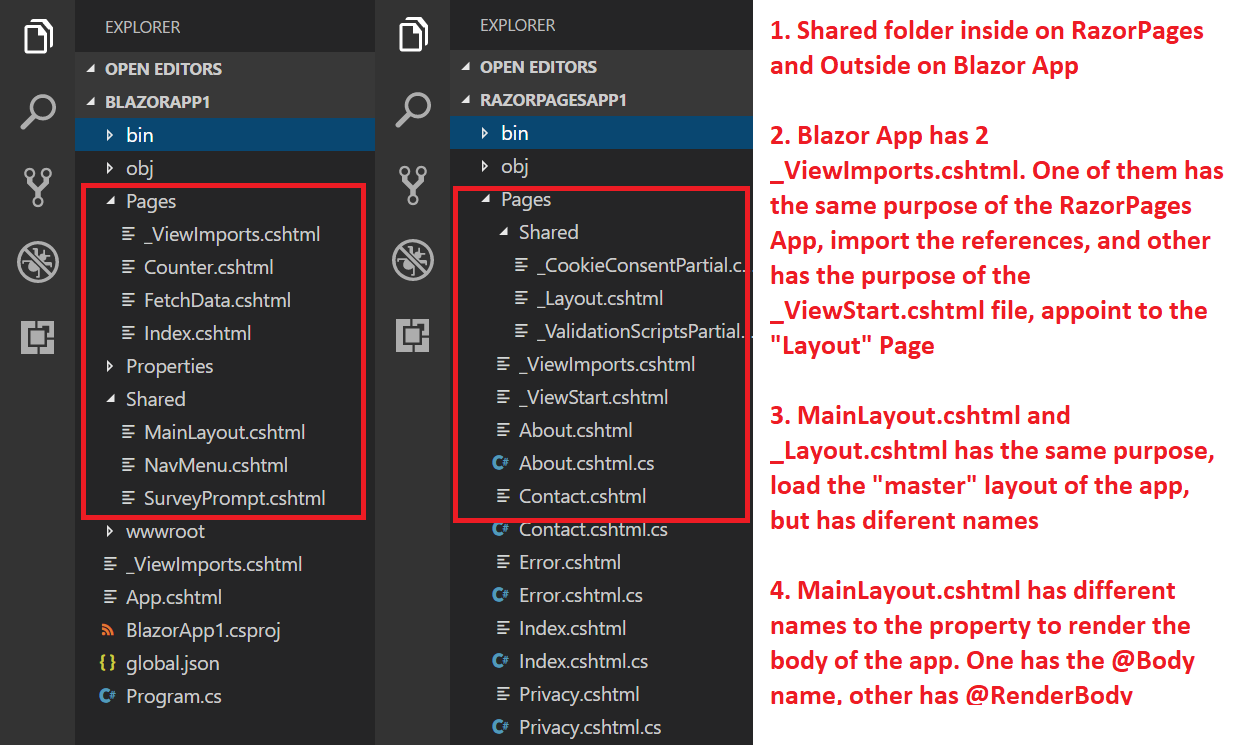Click the braces icon beside global.json
1252x745 pixels.
click(107, 663)
